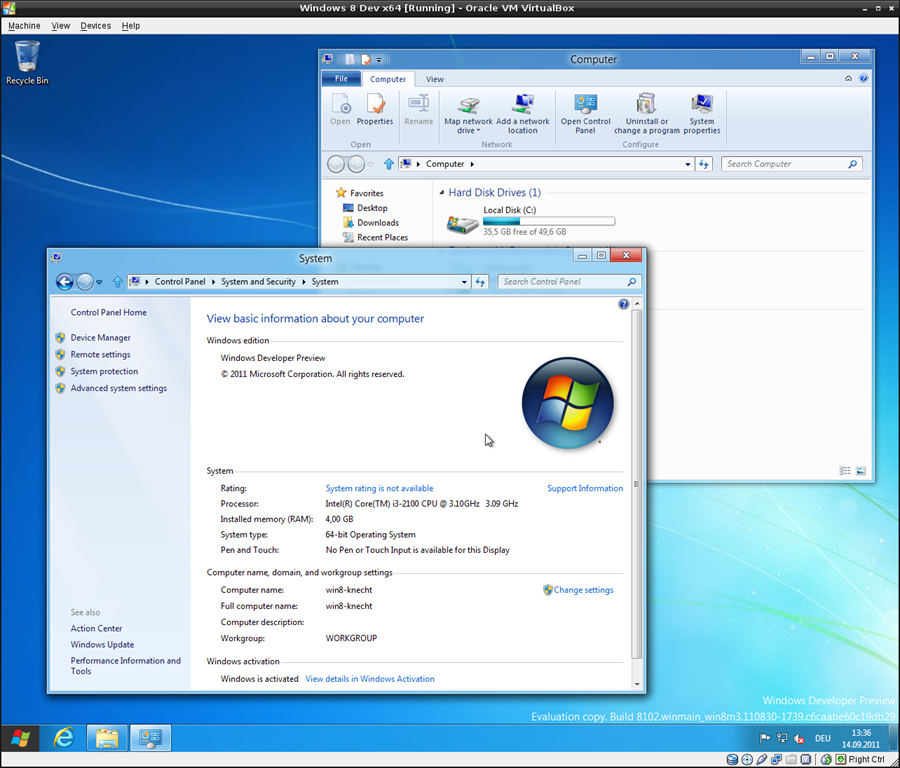Click the Search Computer field
Screen dimensions: 900x768
tap(792, 164)
